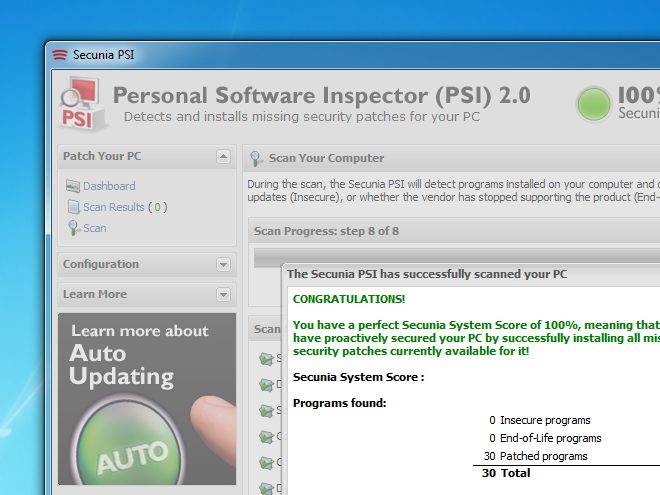660x495 pixels.
Task: Click the PSI logo in the header
Action: click(x=82, y=104)
